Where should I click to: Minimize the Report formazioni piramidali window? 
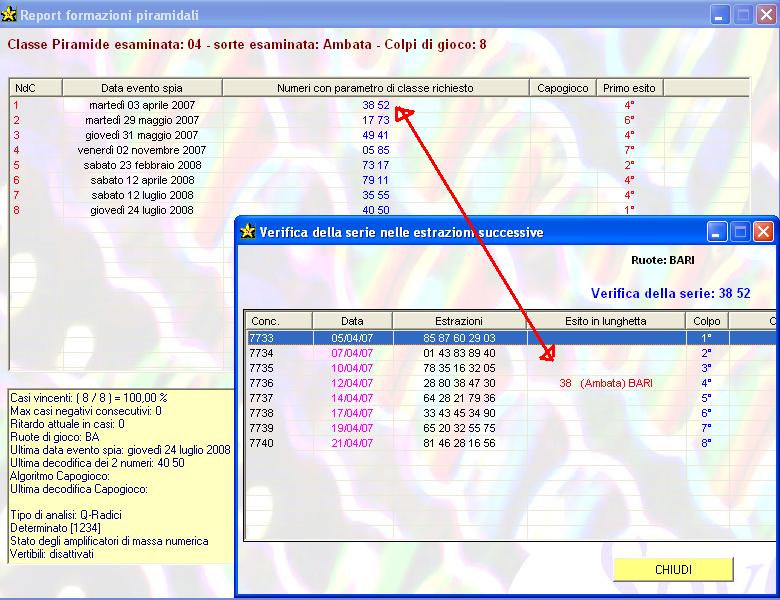click(719, 15)
